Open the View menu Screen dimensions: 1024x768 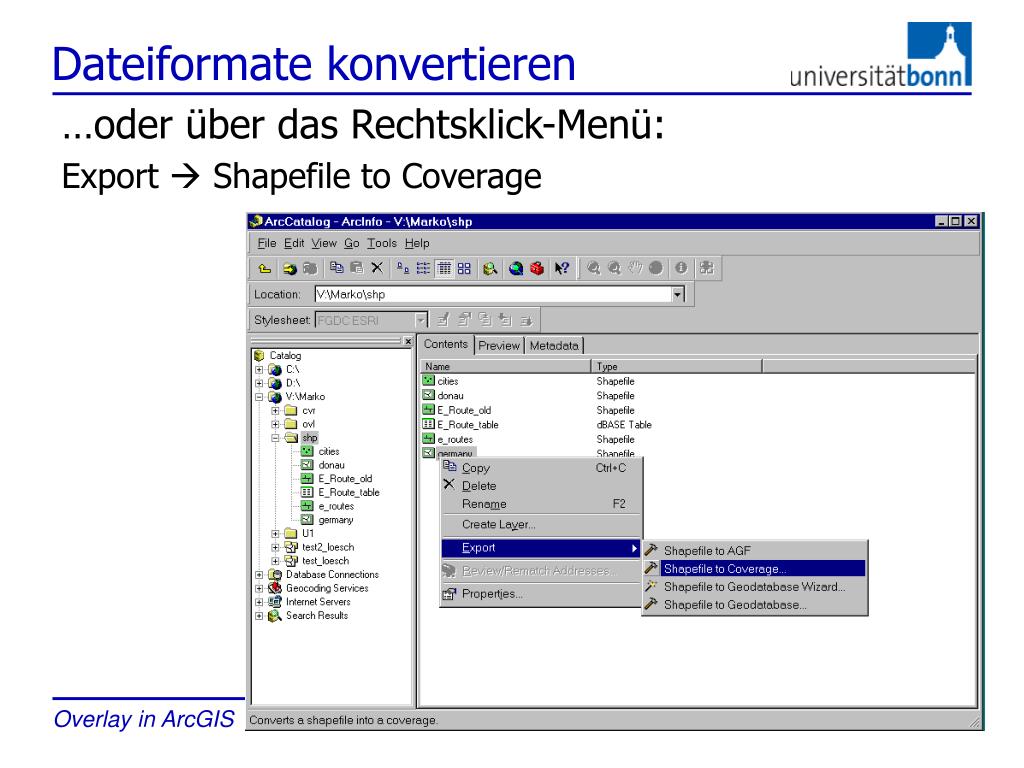(324, 244)
